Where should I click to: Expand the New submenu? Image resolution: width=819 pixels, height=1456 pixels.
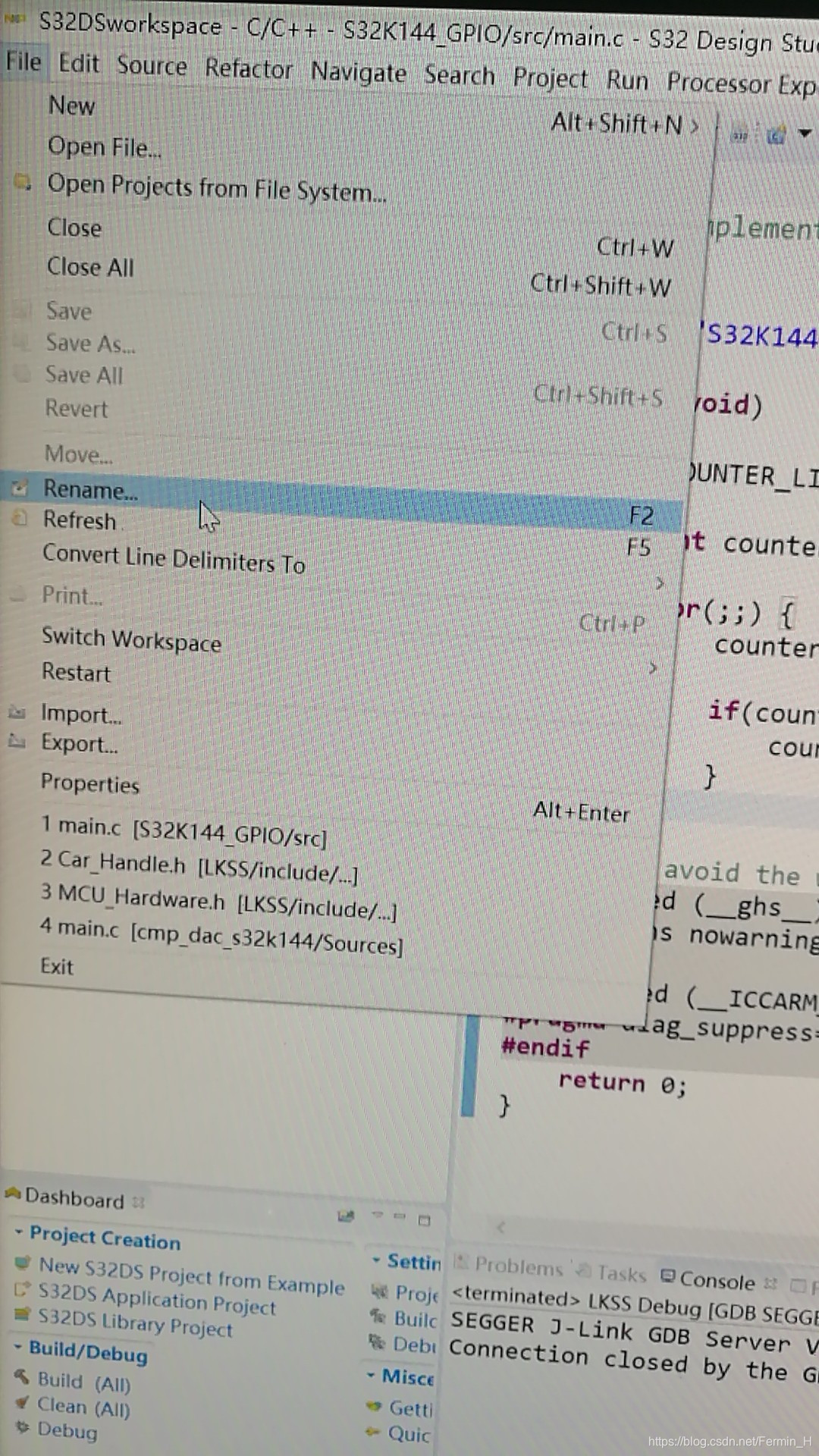pyautogui.click(x=693, y=125)
